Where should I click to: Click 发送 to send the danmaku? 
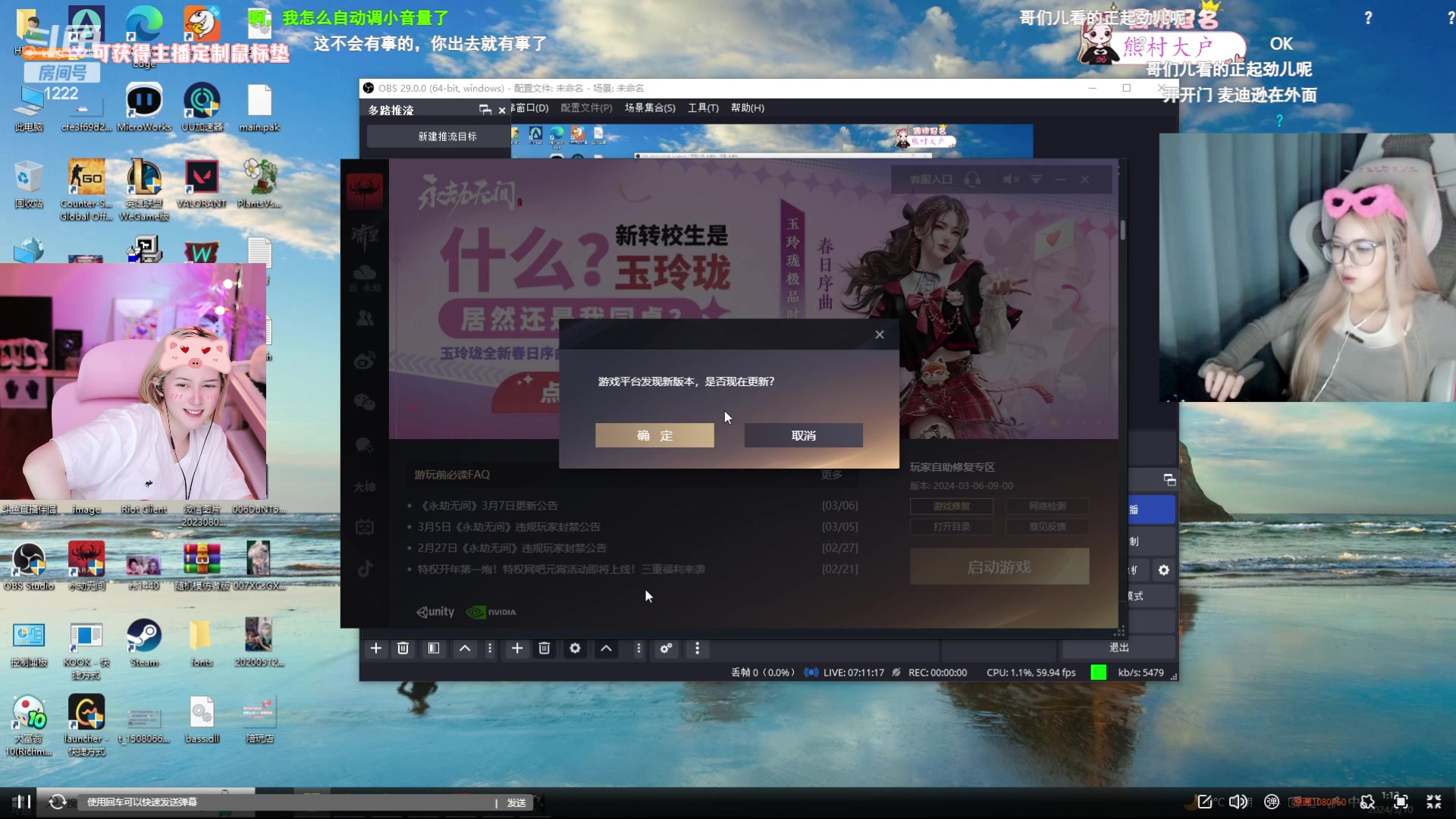tap(516, 802)
